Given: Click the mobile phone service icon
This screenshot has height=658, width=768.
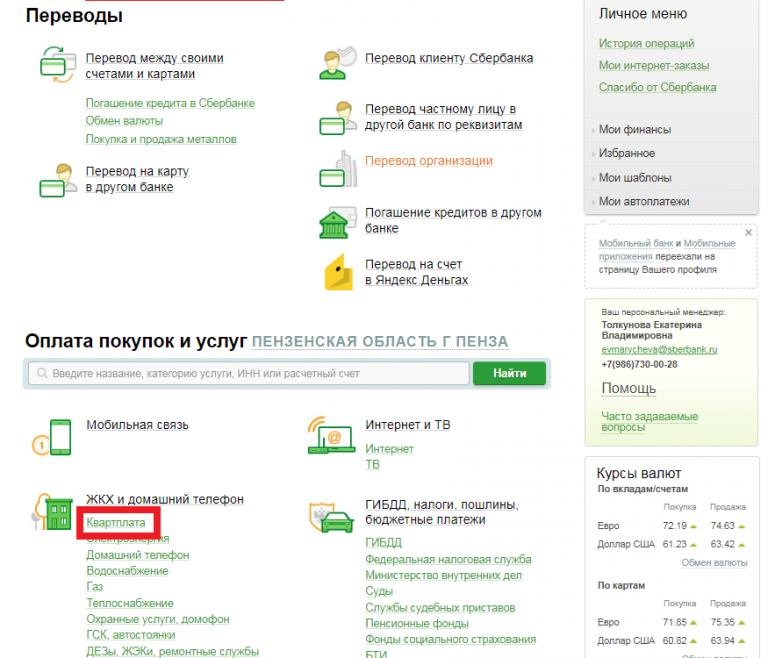Looking at the screenshot, I should 53,436.
